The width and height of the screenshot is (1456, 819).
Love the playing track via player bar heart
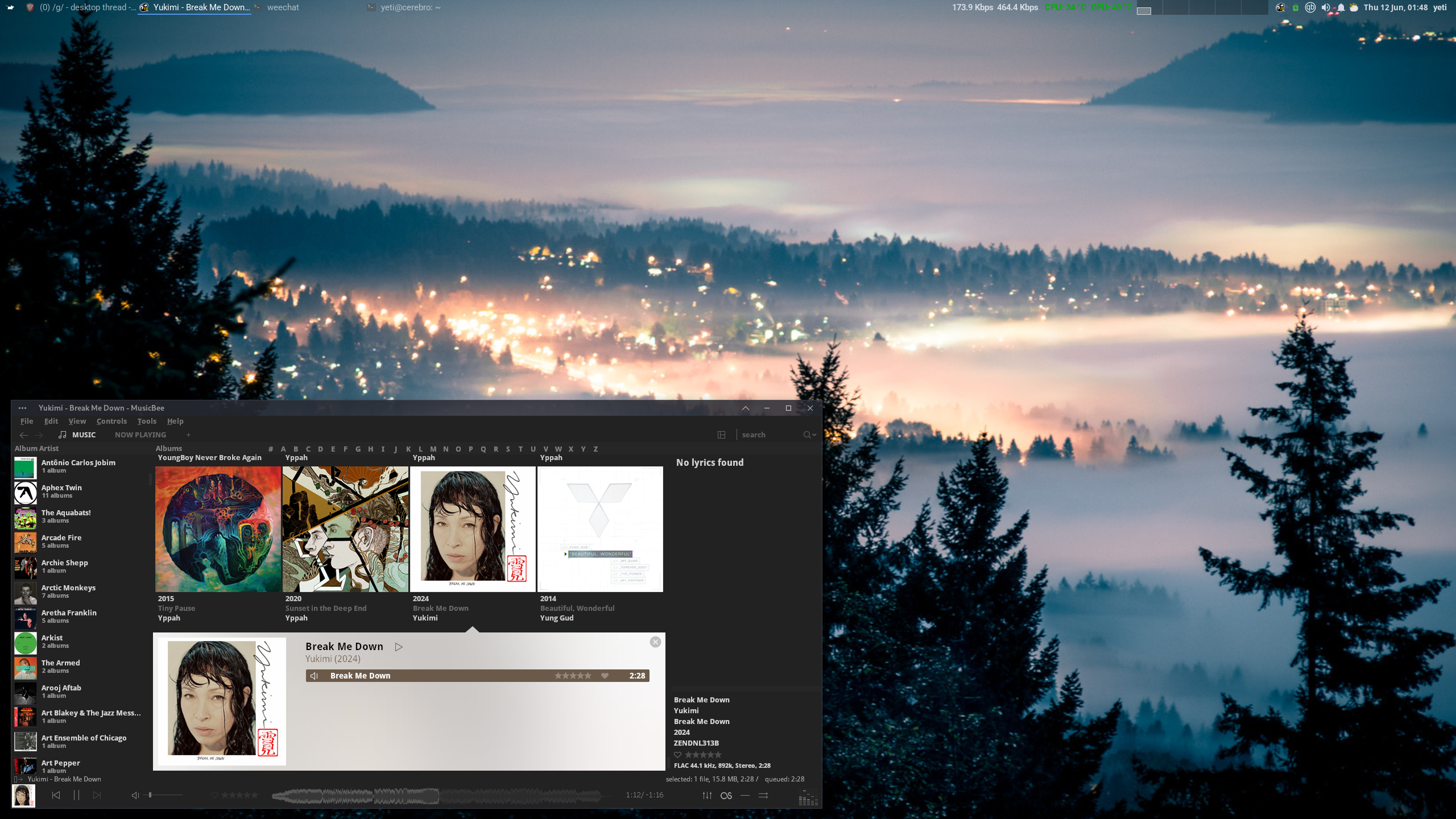pos(214,795)
